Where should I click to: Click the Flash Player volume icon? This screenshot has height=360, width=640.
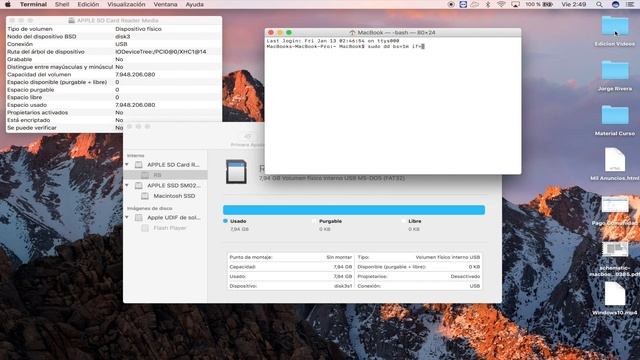point(145,228)
